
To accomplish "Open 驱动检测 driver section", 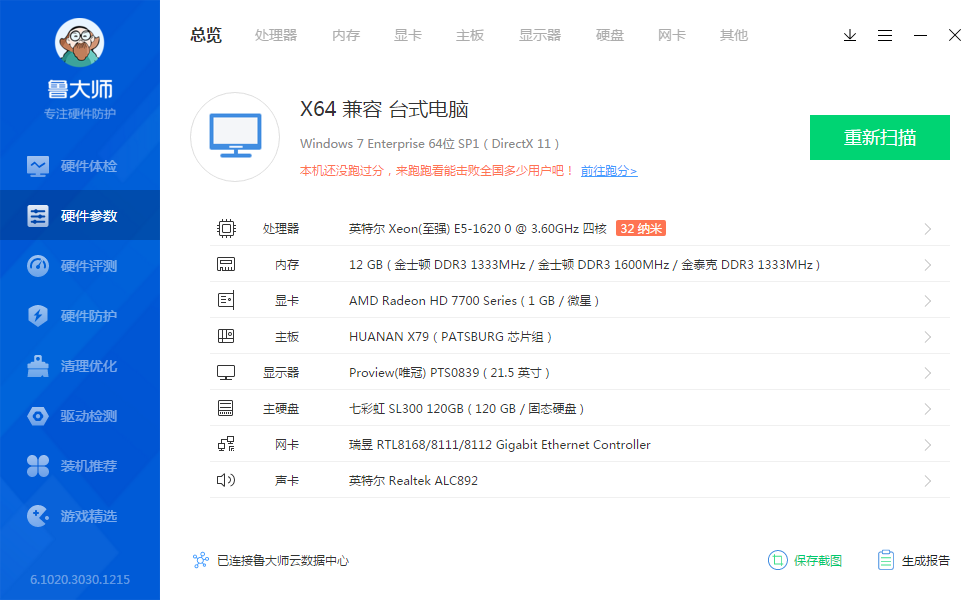I will pyautogui.click(x=80, y=416).
